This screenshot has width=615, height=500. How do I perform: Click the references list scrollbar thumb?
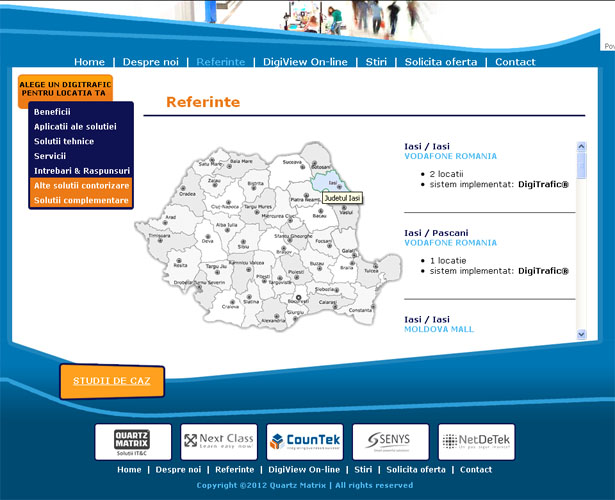point(581,165)
